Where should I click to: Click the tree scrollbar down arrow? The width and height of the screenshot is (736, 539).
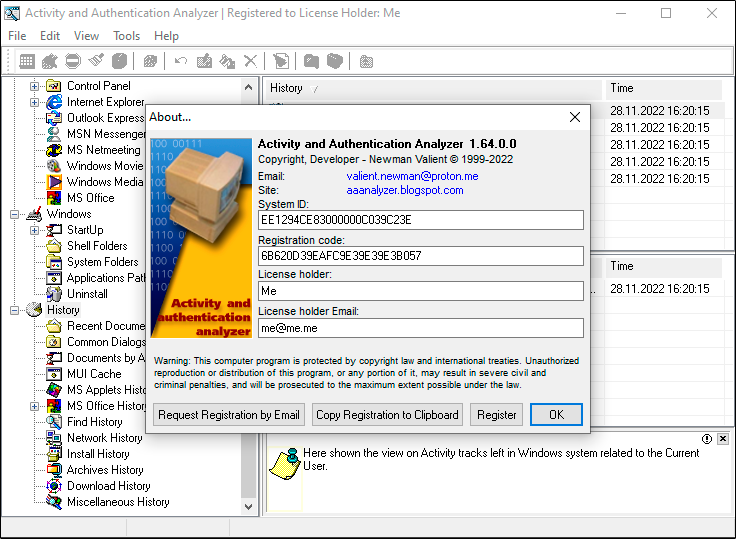click(x=248, y=507)
